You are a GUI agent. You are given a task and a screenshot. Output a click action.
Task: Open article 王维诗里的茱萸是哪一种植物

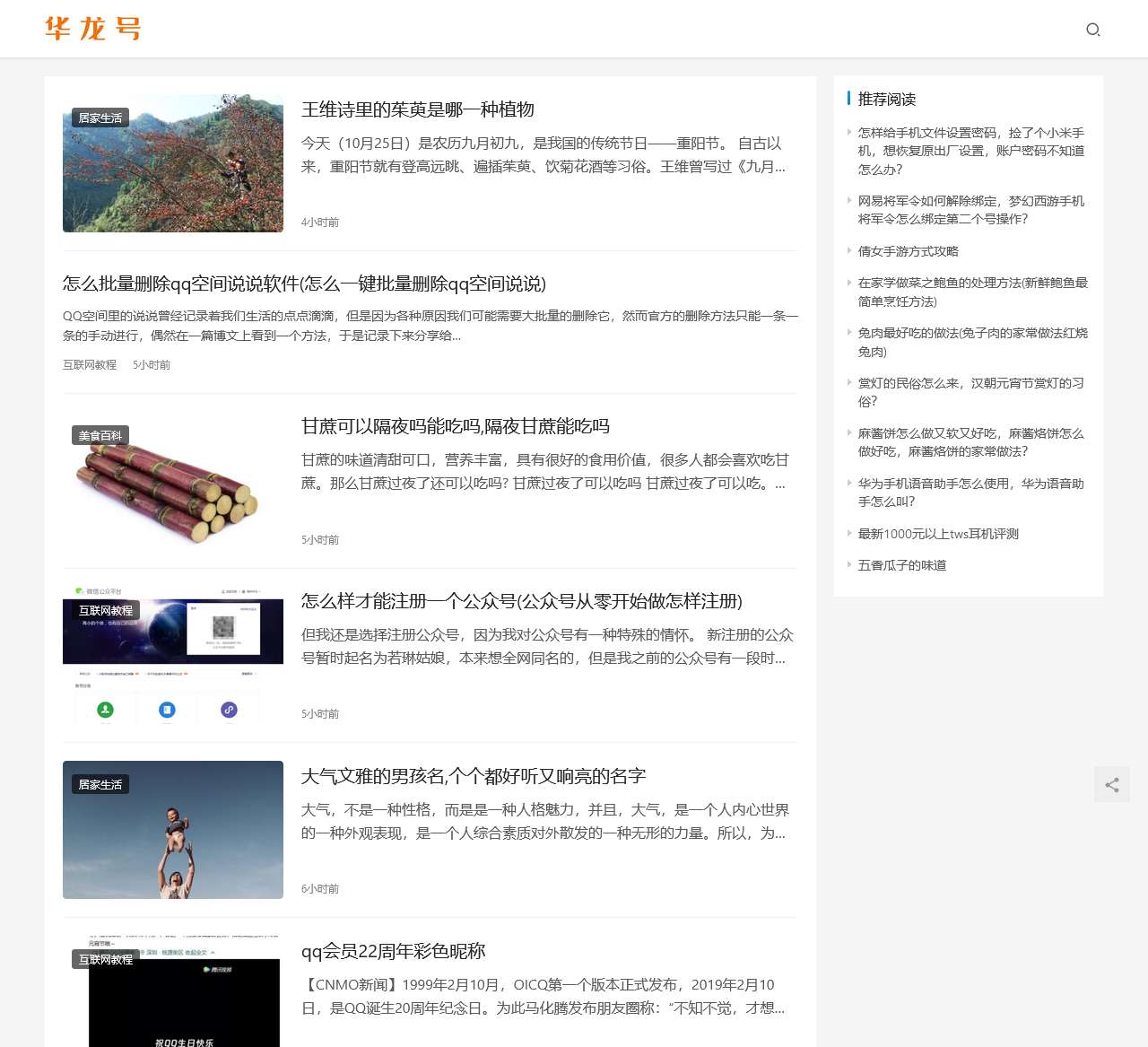(x=418, y=109)
